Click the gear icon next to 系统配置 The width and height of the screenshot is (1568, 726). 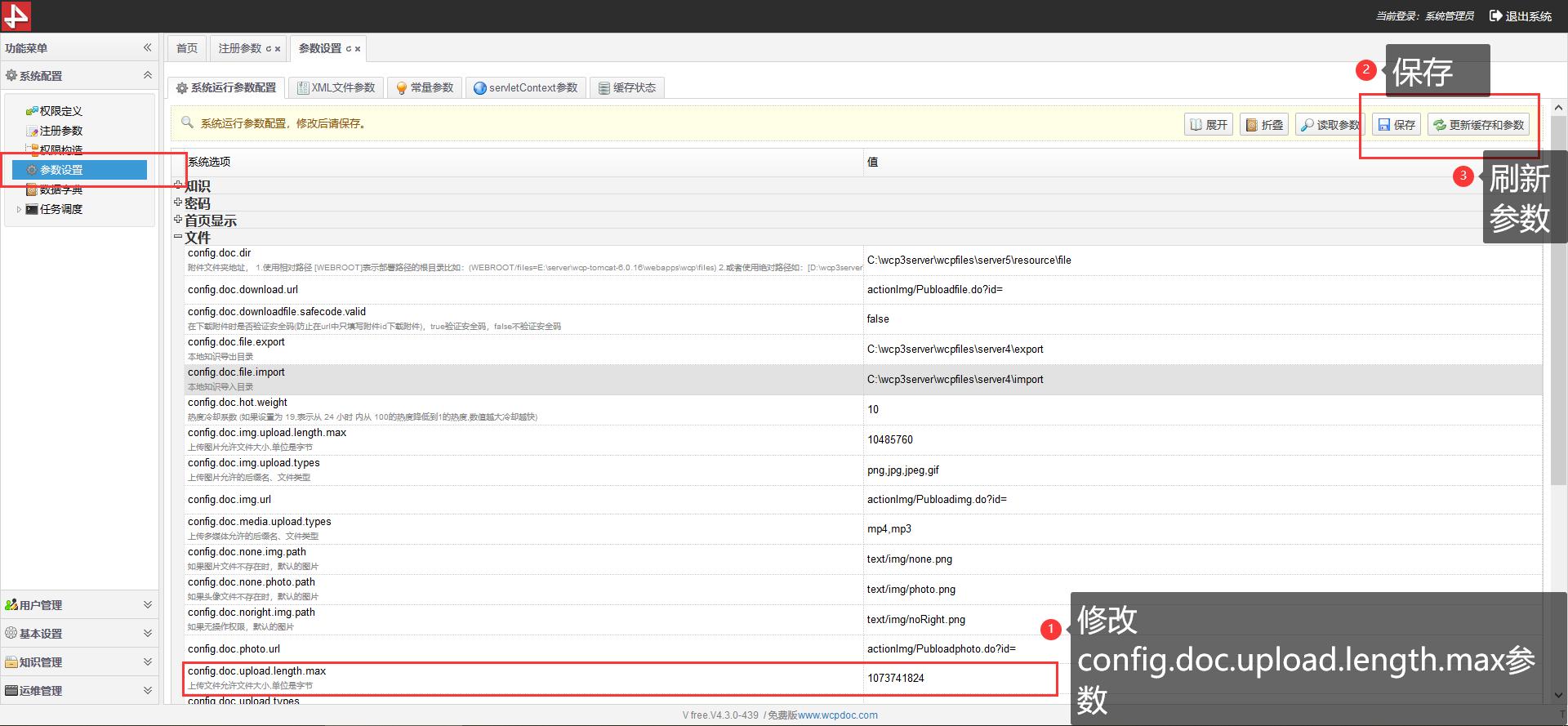11,75
